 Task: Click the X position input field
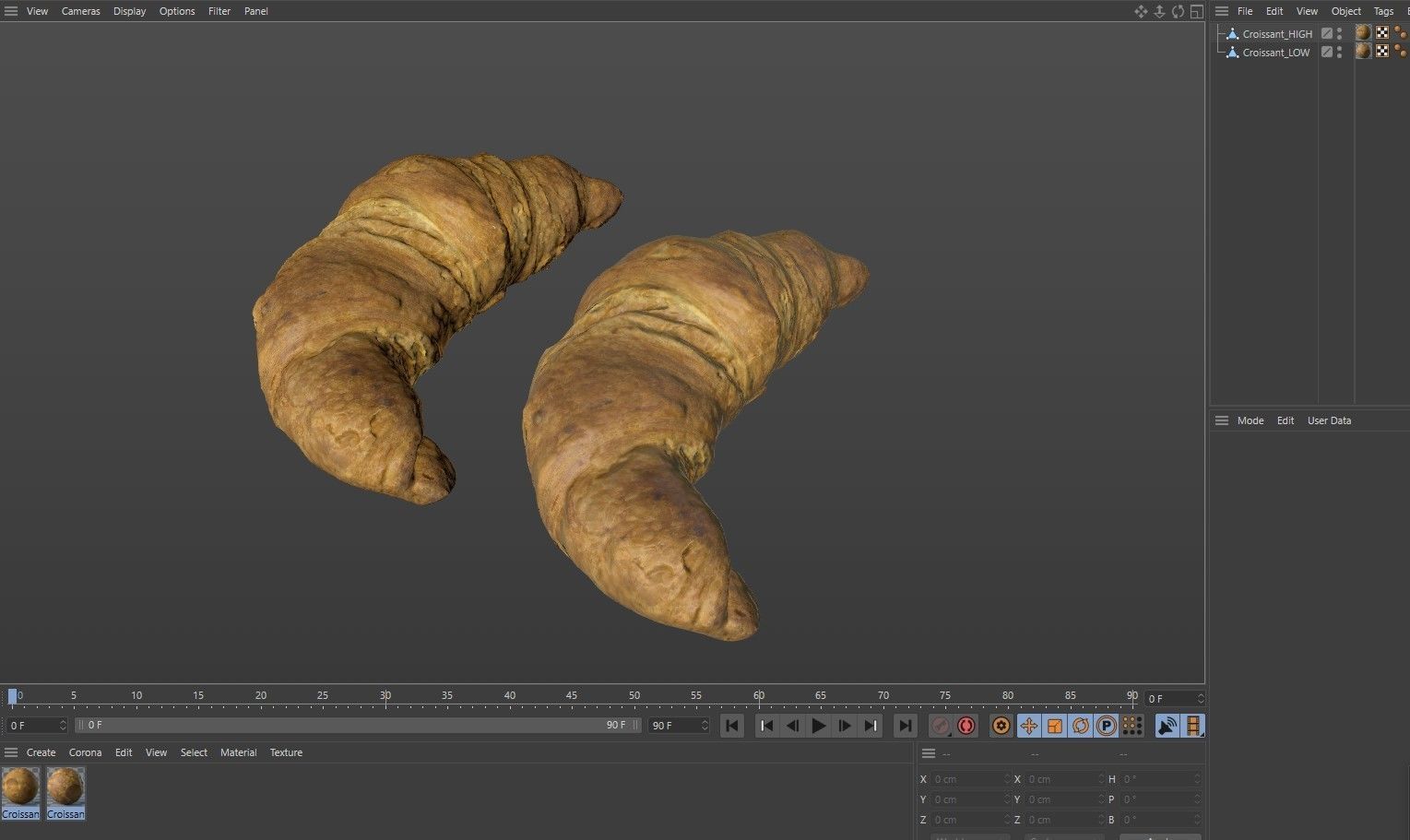971,779
